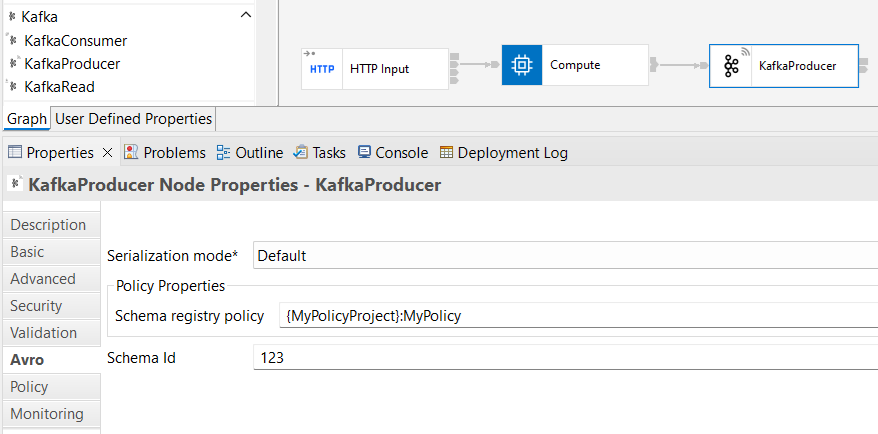This screenshot has width=878, height=434.
Task: Click the Deployment Log view icon
Action: (446, 152)
